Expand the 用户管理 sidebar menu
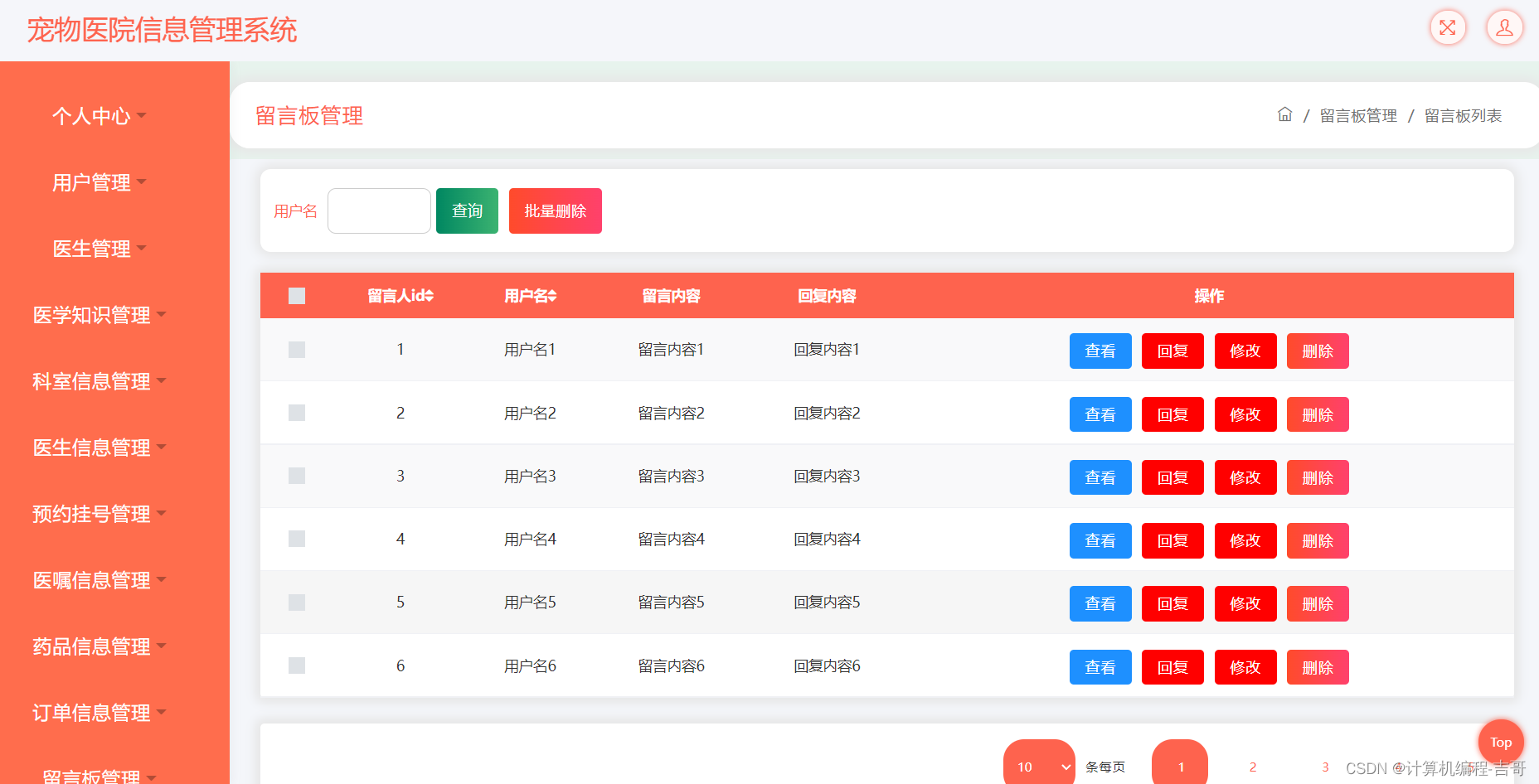This screenshot has width=1539, height=784. 99,182
